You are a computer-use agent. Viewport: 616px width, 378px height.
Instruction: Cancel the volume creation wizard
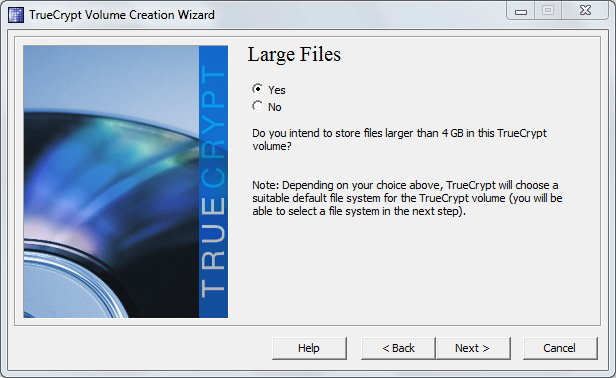[560, 348]
